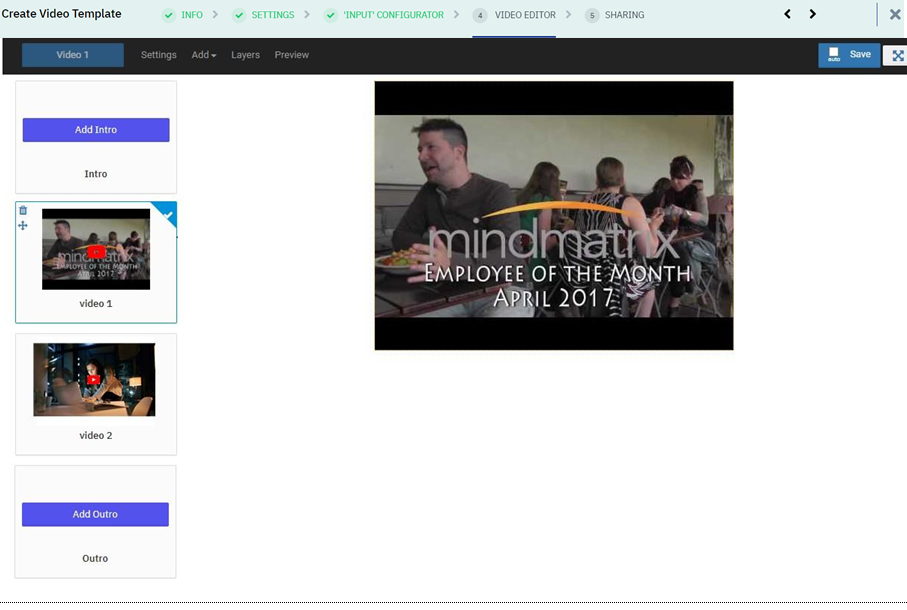Click the fullscreen expand icon
This screenshot has height=610, width=907.
(x=897, y=56)
